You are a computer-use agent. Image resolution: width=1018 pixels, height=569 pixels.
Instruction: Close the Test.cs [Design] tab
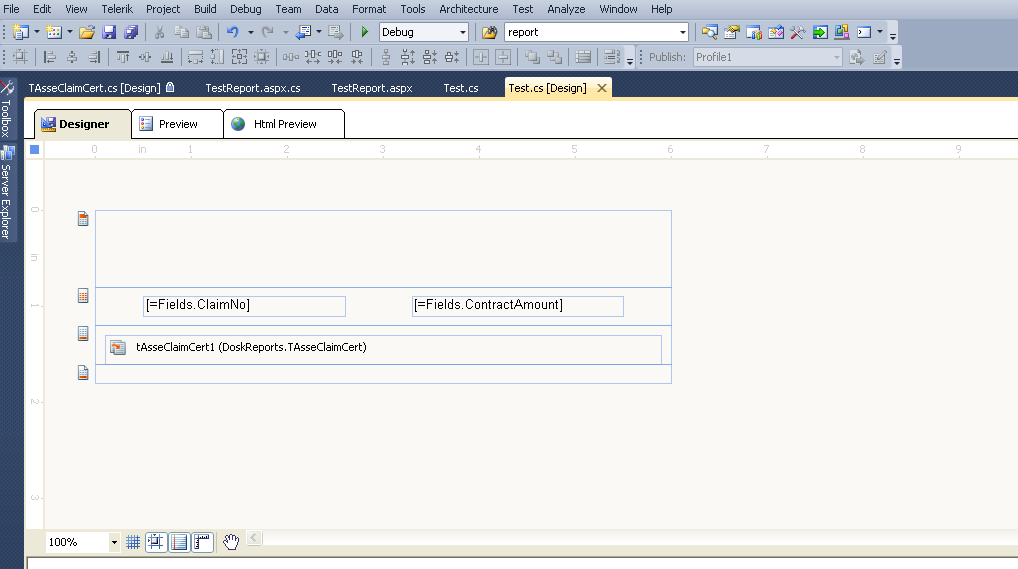[602, 88]
